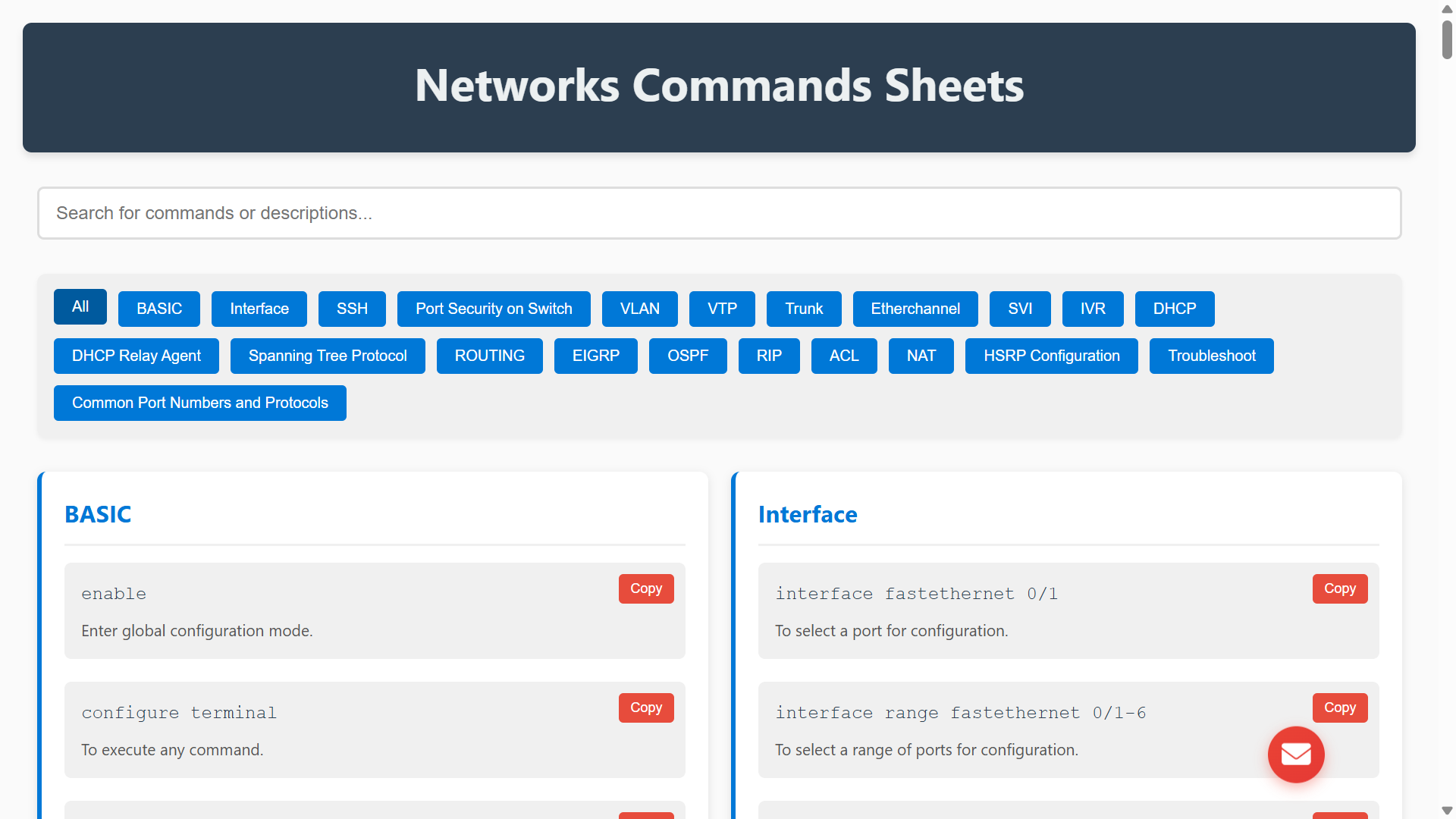The image size is (1456, 819).
Task: Click the red floating mail envelope icon
Action: pos(1295,755)
